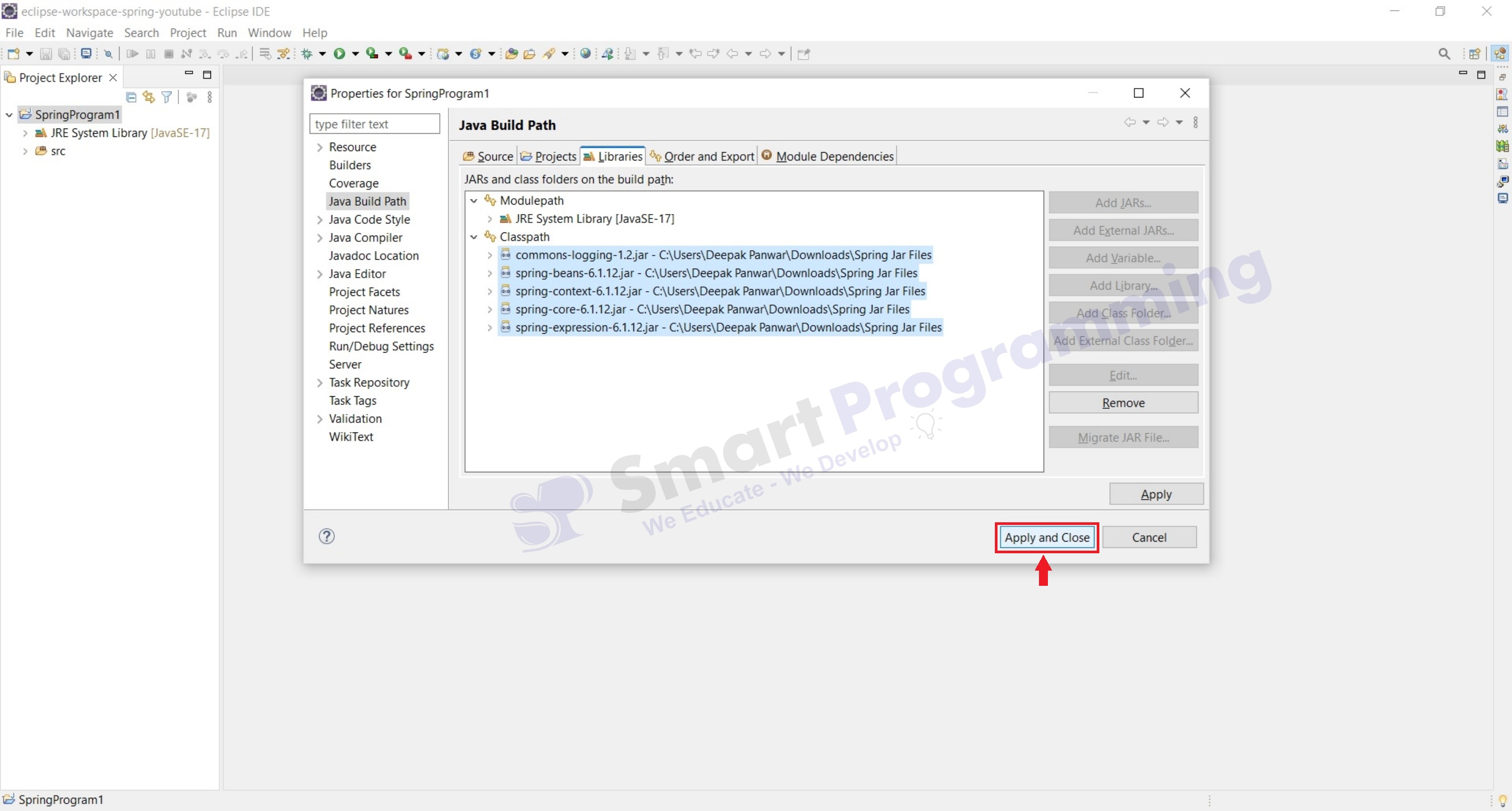Click the Debug bug icon in toolbar

click(x=307, y=54)
